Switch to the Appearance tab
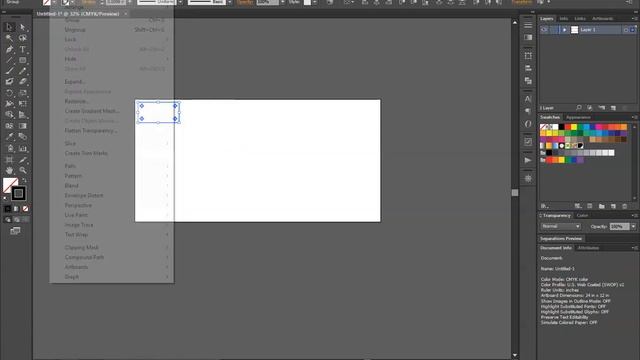 point(578,118)
